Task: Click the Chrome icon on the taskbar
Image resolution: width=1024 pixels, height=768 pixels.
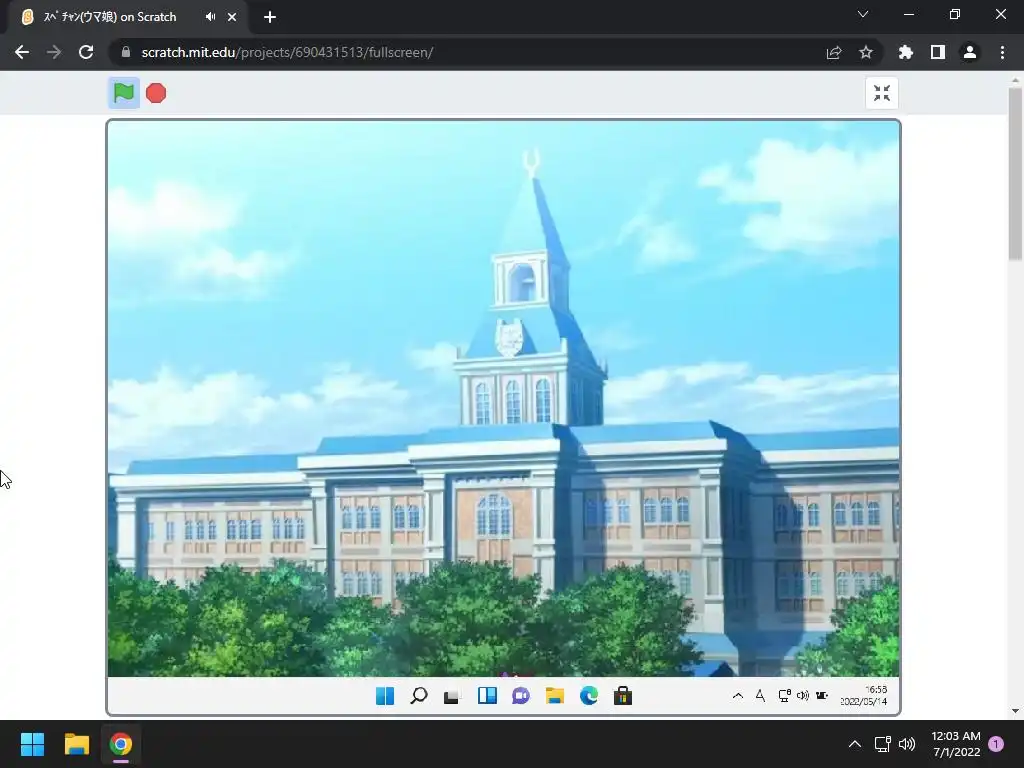Action: [x=121, y=744]
